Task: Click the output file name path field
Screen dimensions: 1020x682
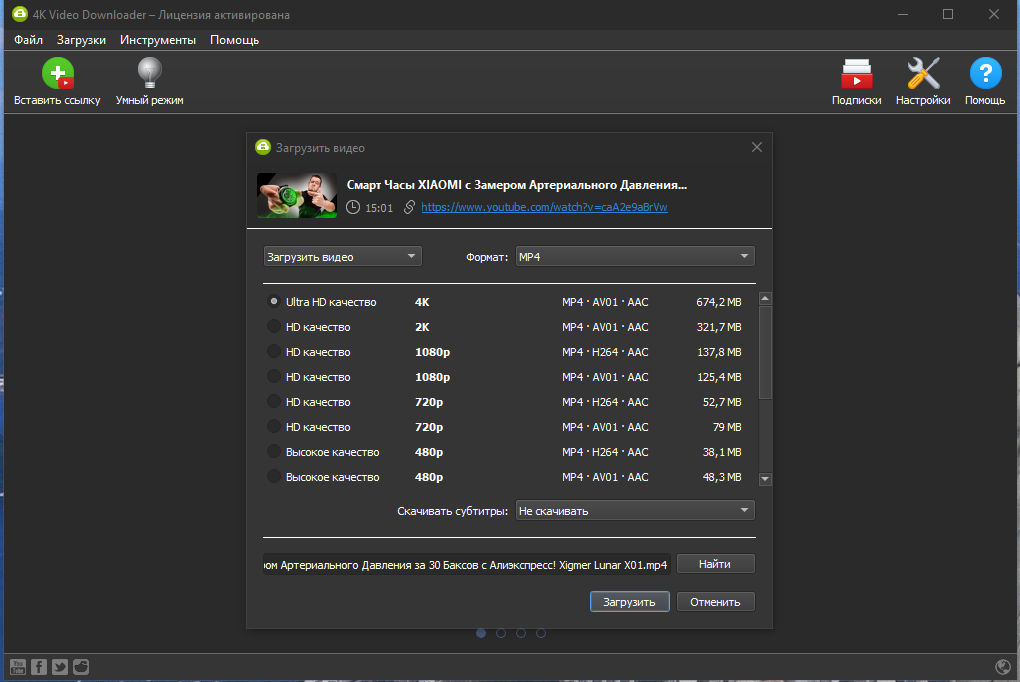Action: pyautogui.click(x=466, y=565)
